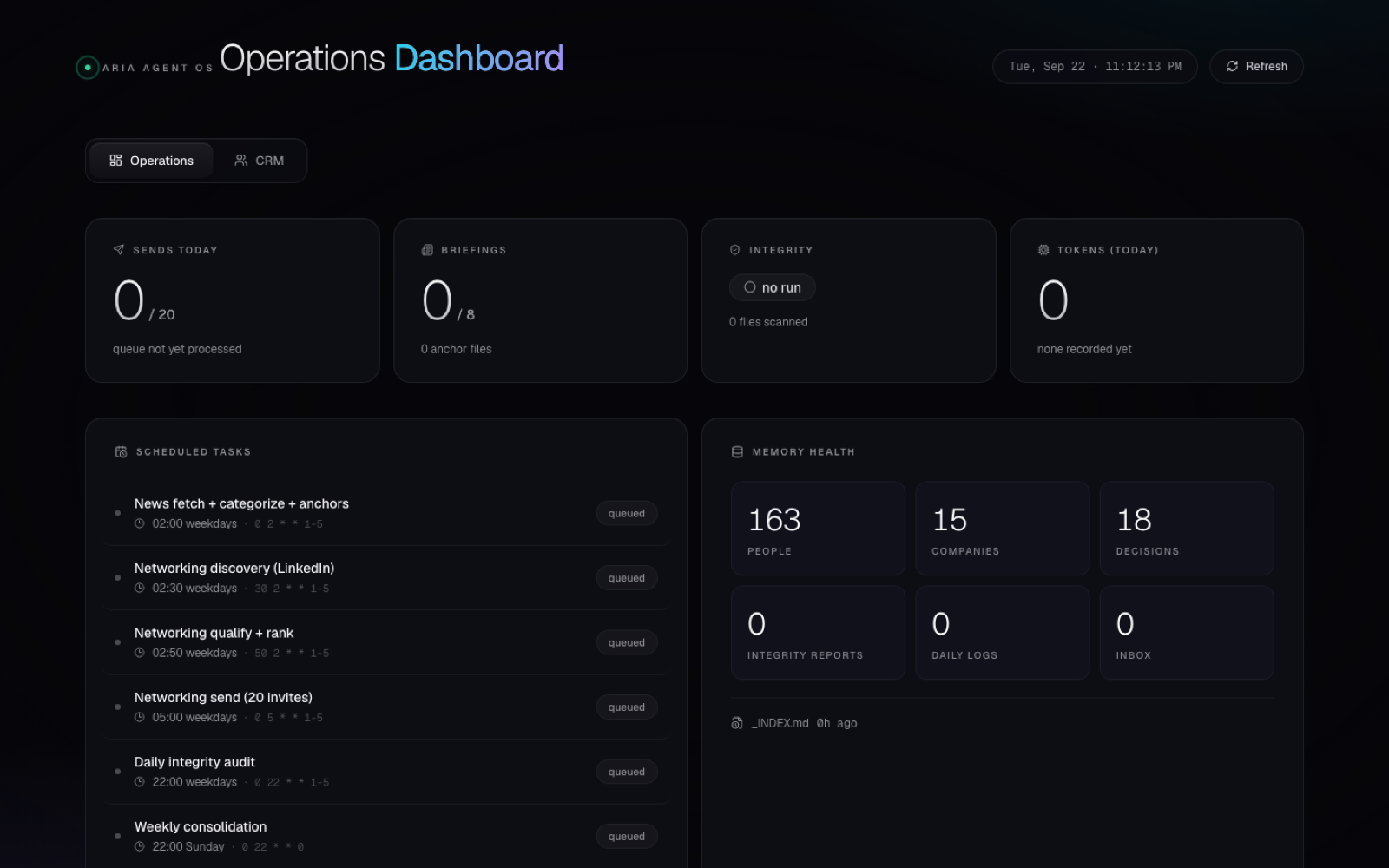Click the 'none recorded yet' text
Image resolution: width=1389 pixels, height=868 pixels.
[1084, 349]
